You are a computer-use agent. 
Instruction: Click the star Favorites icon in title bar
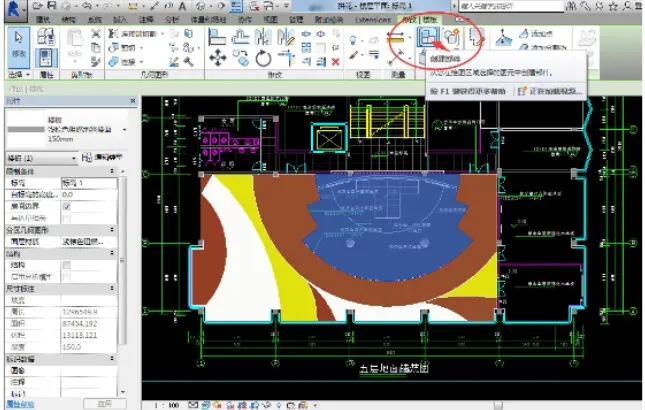pyautogui.click(x=613, y=6)
